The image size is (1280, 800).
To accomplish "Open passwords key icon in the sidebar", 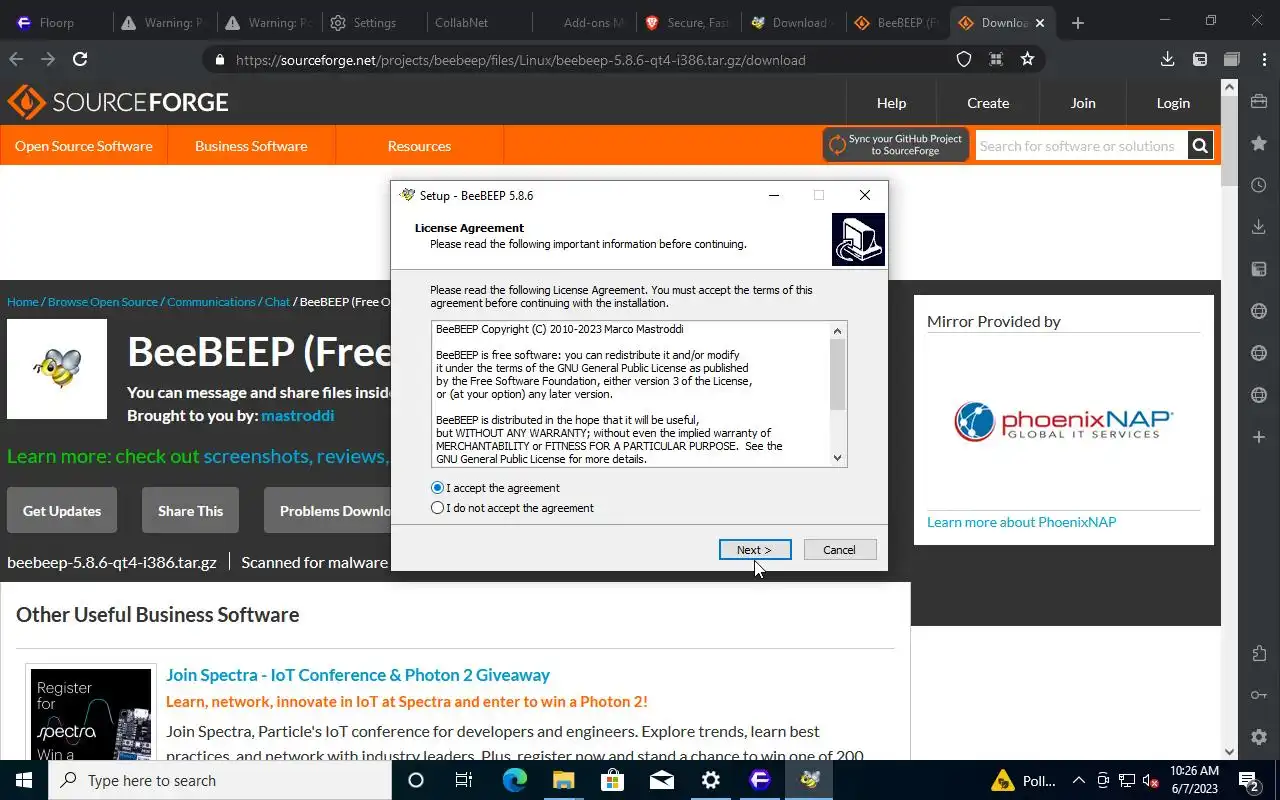I will point(1259,695).
